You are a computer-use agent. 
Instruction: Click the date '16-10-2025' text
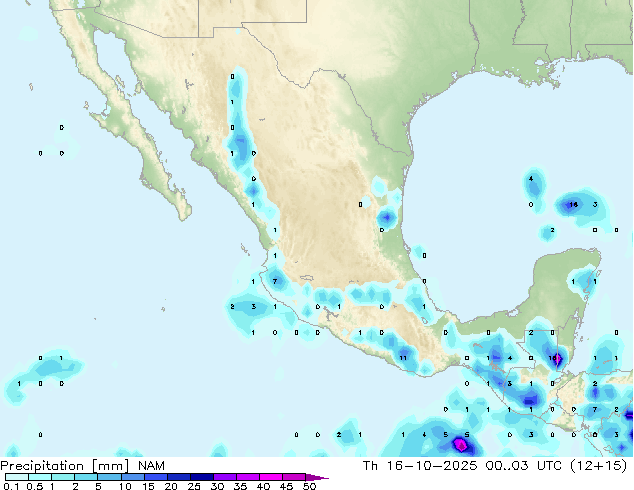(x=432, y=466)
